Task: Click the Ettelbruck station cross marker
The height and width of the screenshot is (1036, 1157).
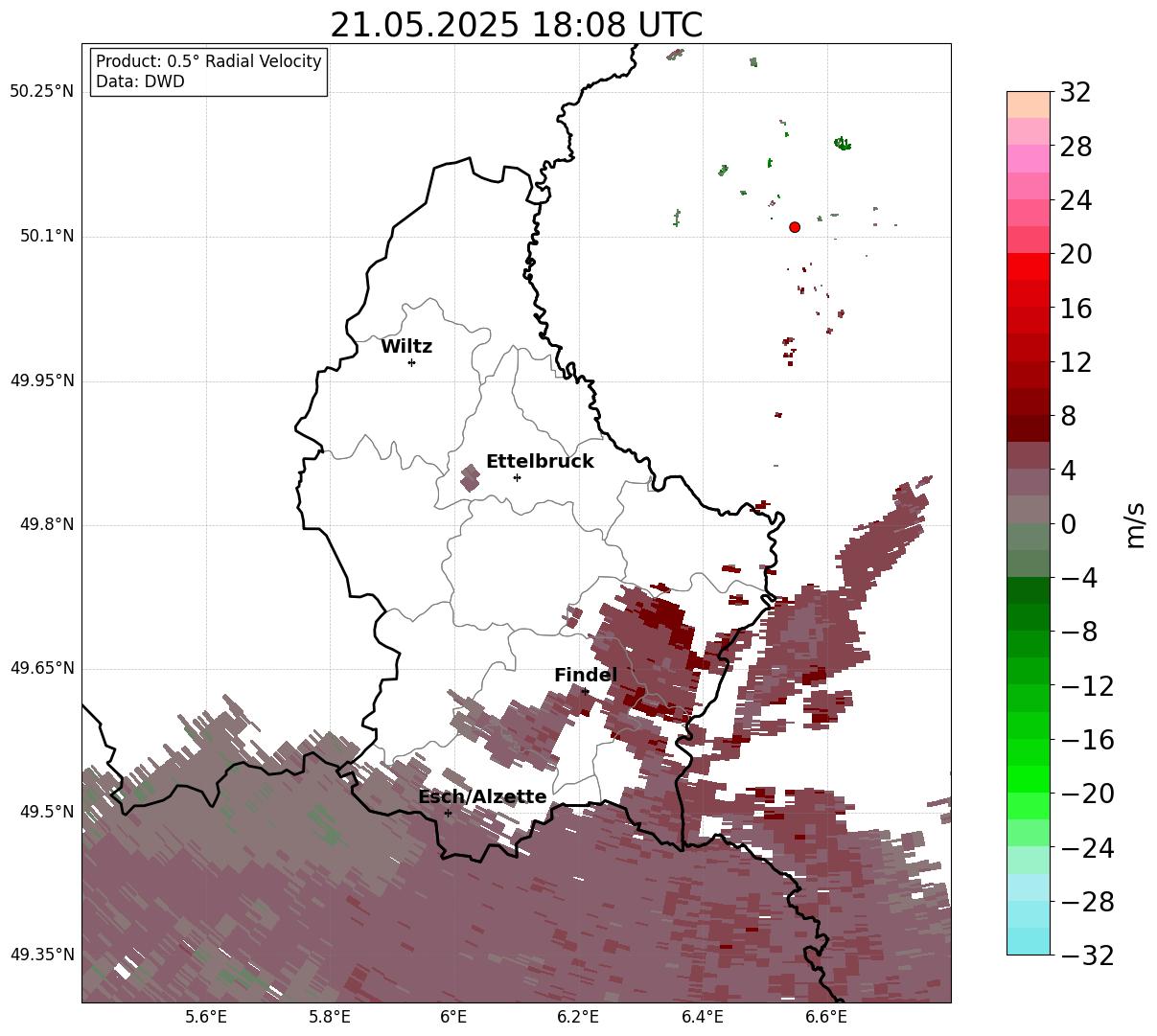Action: coord(517,477)
